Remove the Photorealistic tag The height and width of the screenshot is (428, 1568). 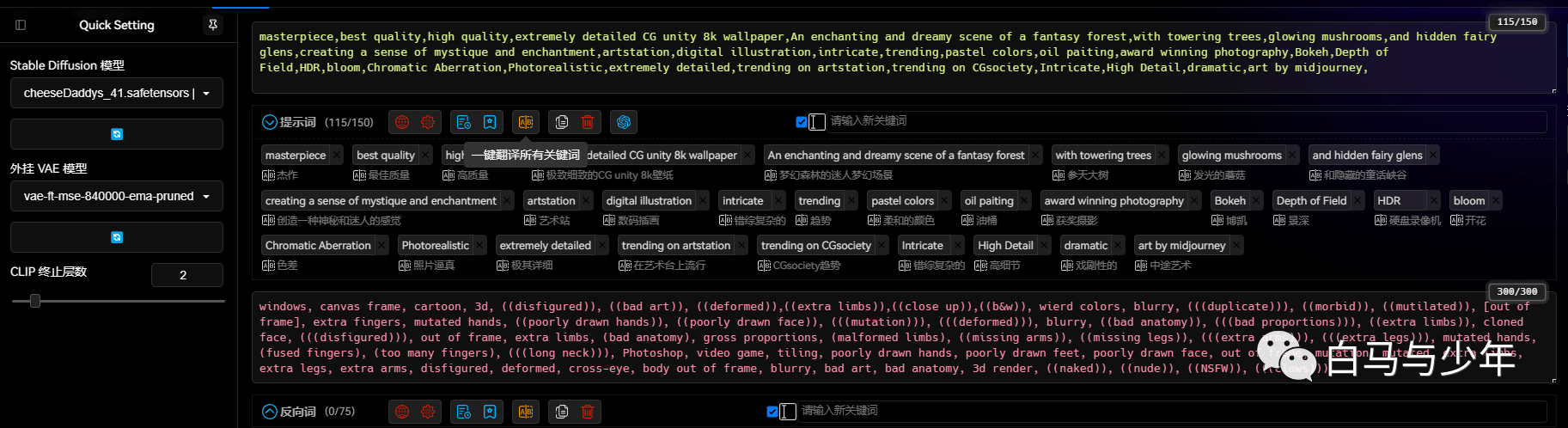pos(480,246)
